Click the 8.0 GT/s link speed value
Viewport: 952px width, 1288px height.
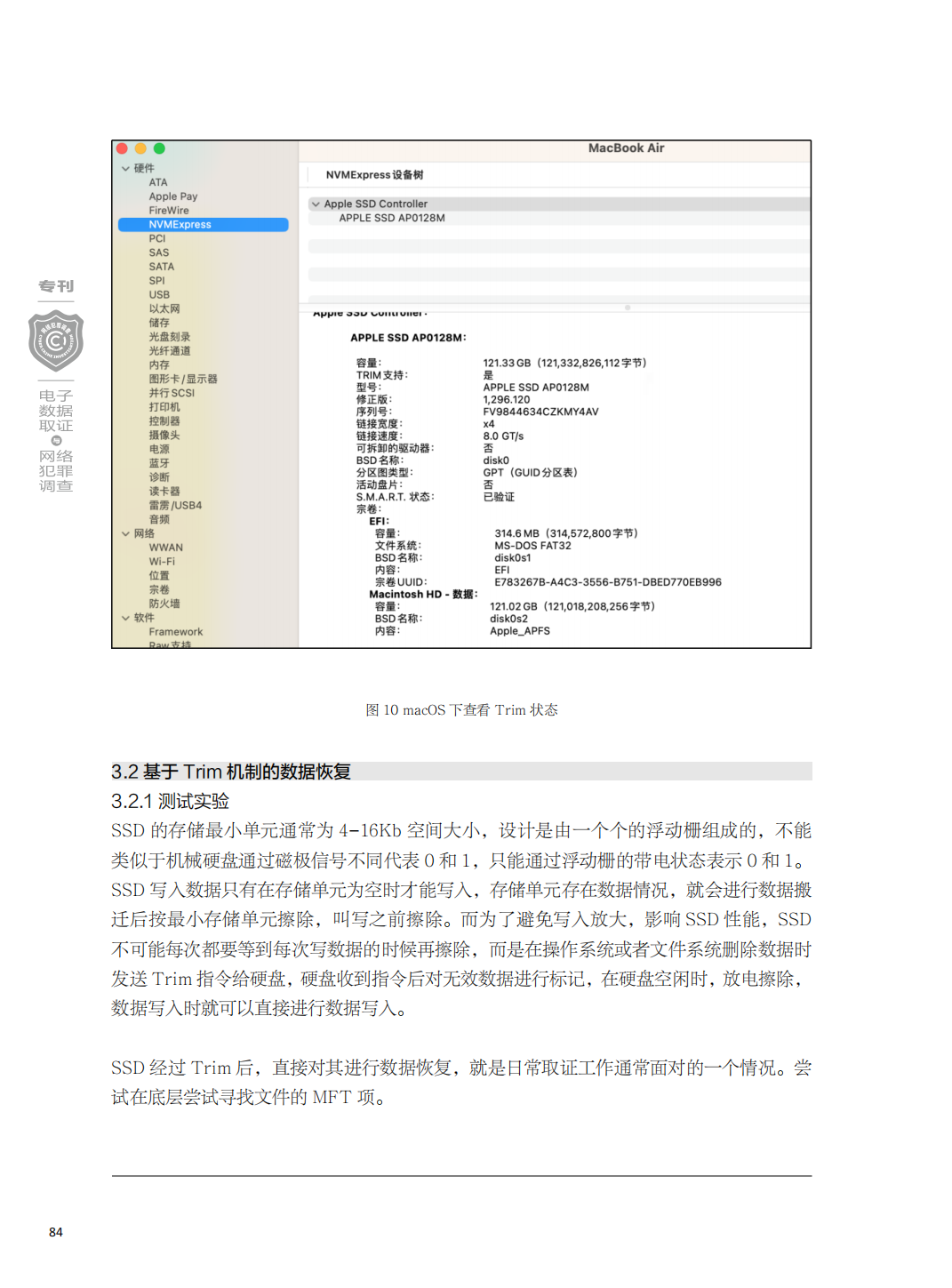click(503, 436)
